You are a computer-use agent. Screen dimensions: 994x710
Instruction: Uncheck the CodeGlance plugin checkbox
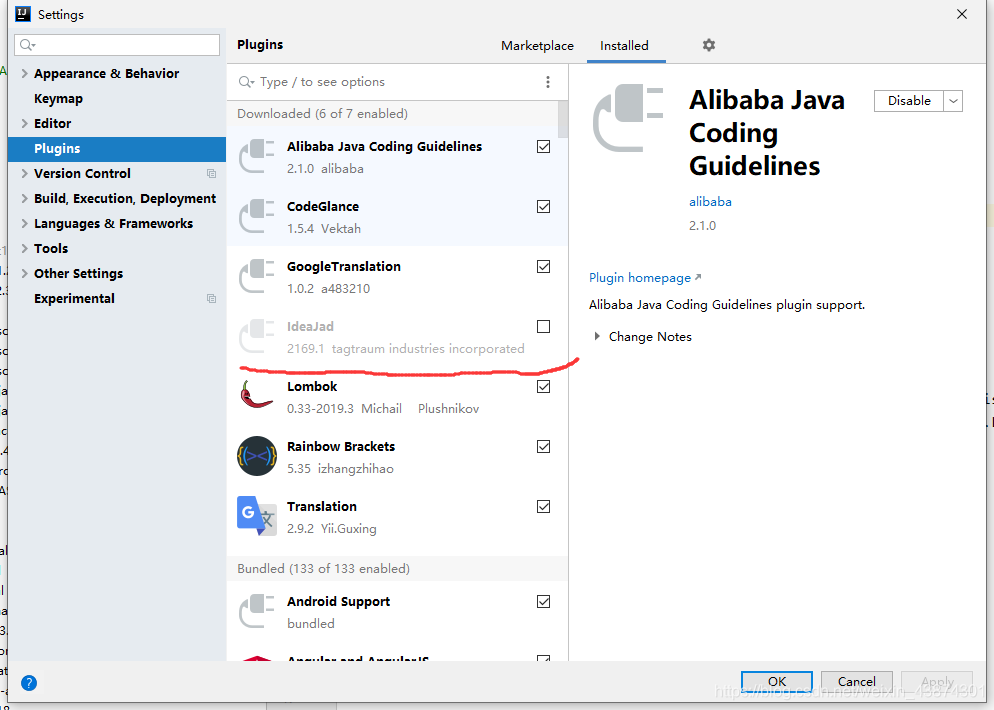point(543,207)
